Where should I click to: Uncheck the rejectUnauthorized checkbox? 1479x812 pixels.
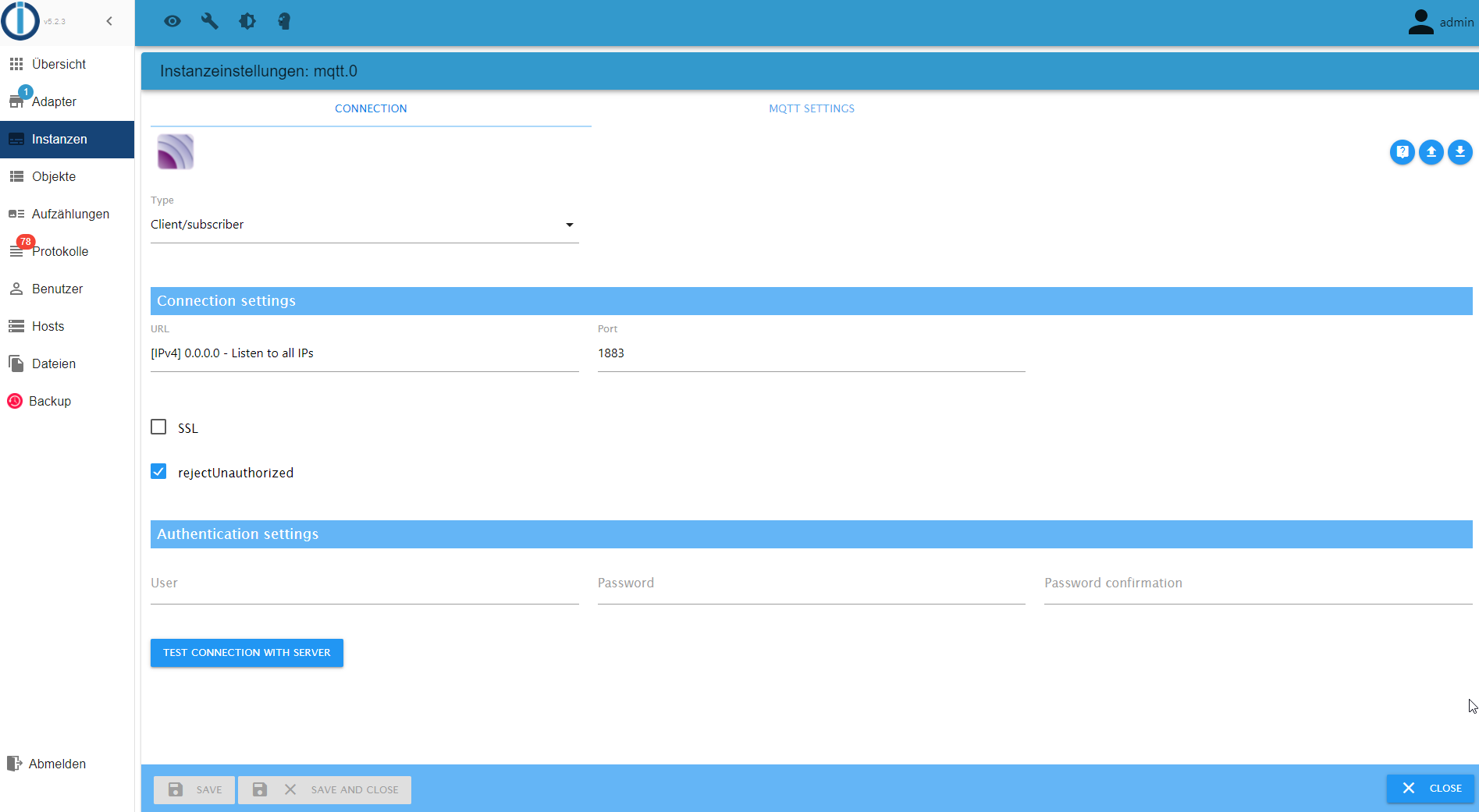(x=158, y=471)
